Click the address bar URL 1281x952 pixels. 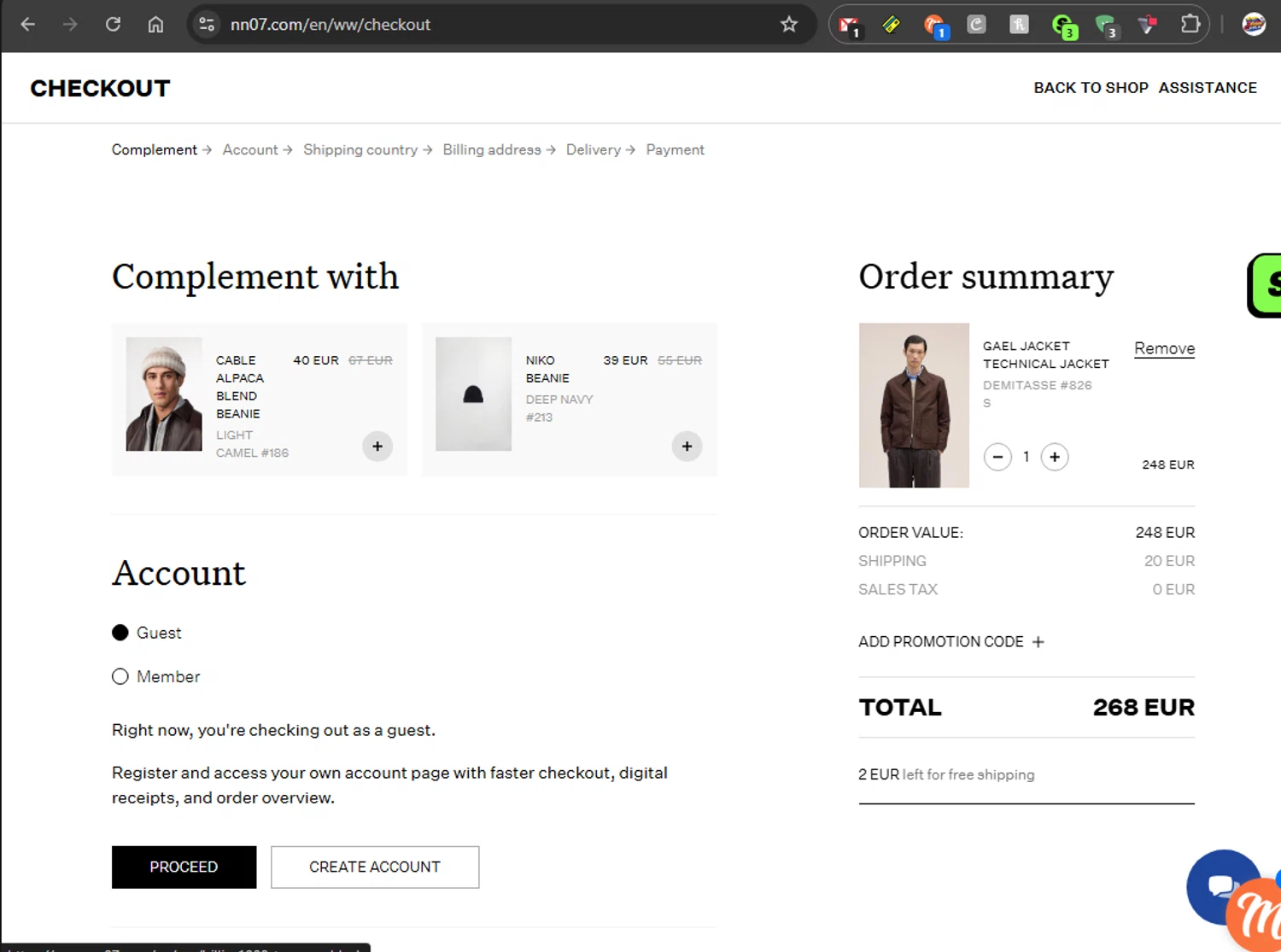330,25
